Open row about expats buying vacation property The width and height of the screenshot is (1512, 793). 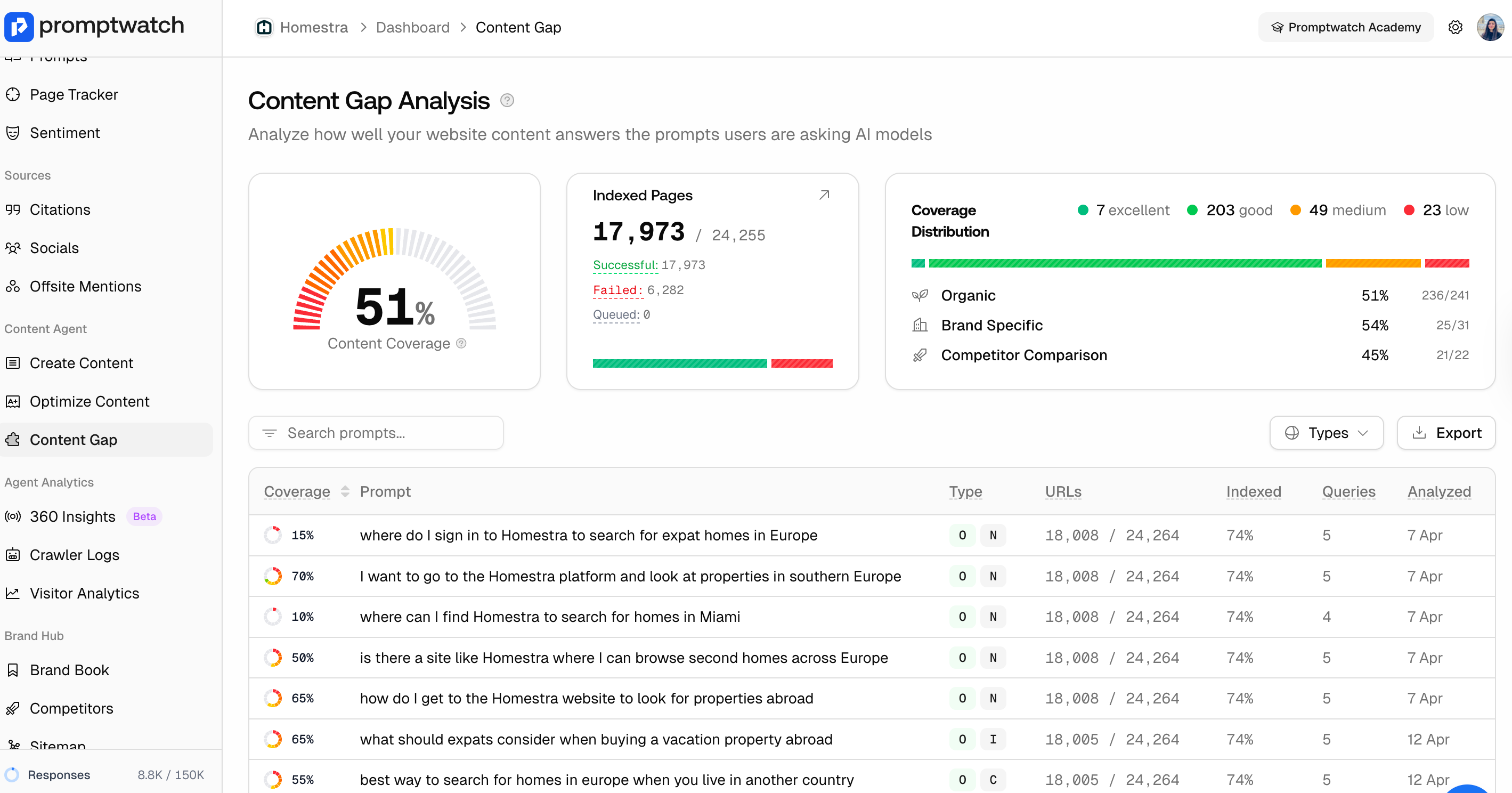872,740
